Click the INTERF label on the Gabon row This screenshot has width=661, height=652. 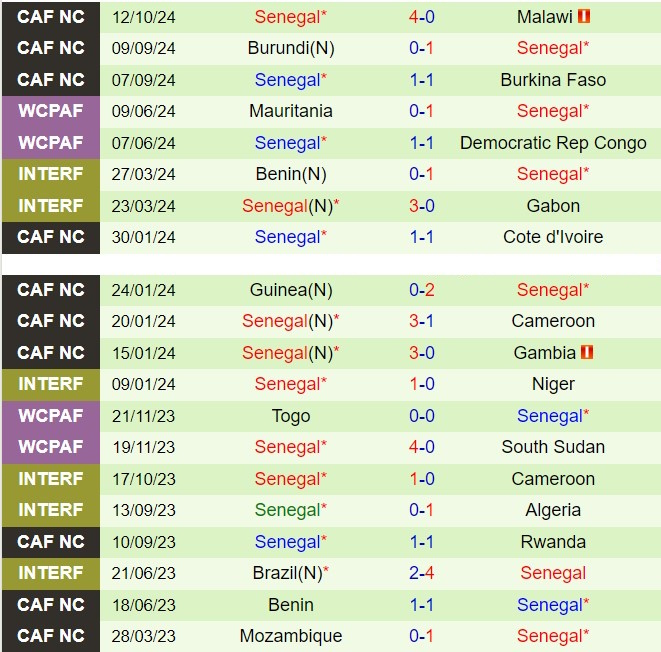[x=51, y=206]
